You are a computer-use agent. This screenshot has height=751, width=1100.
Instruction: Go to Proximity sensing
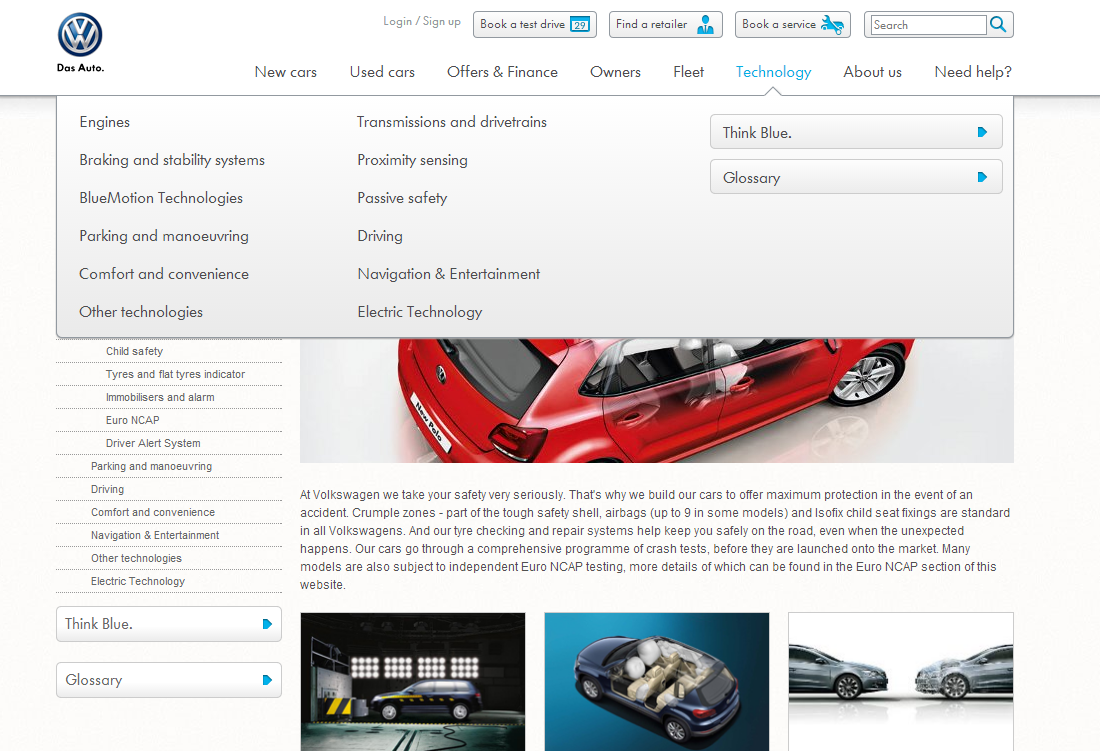(412, 160)
